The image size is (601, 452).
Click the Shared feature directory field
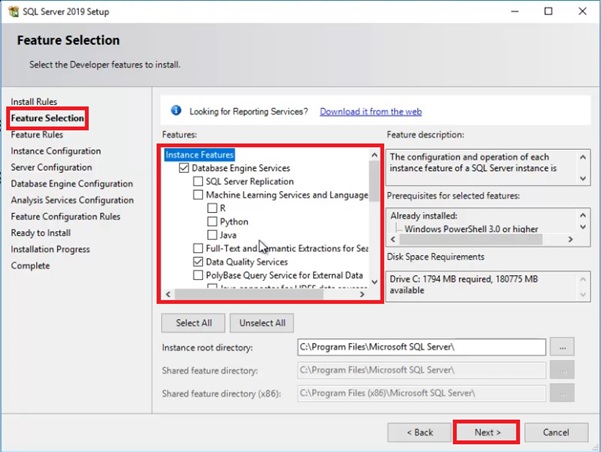pos(422,370)
